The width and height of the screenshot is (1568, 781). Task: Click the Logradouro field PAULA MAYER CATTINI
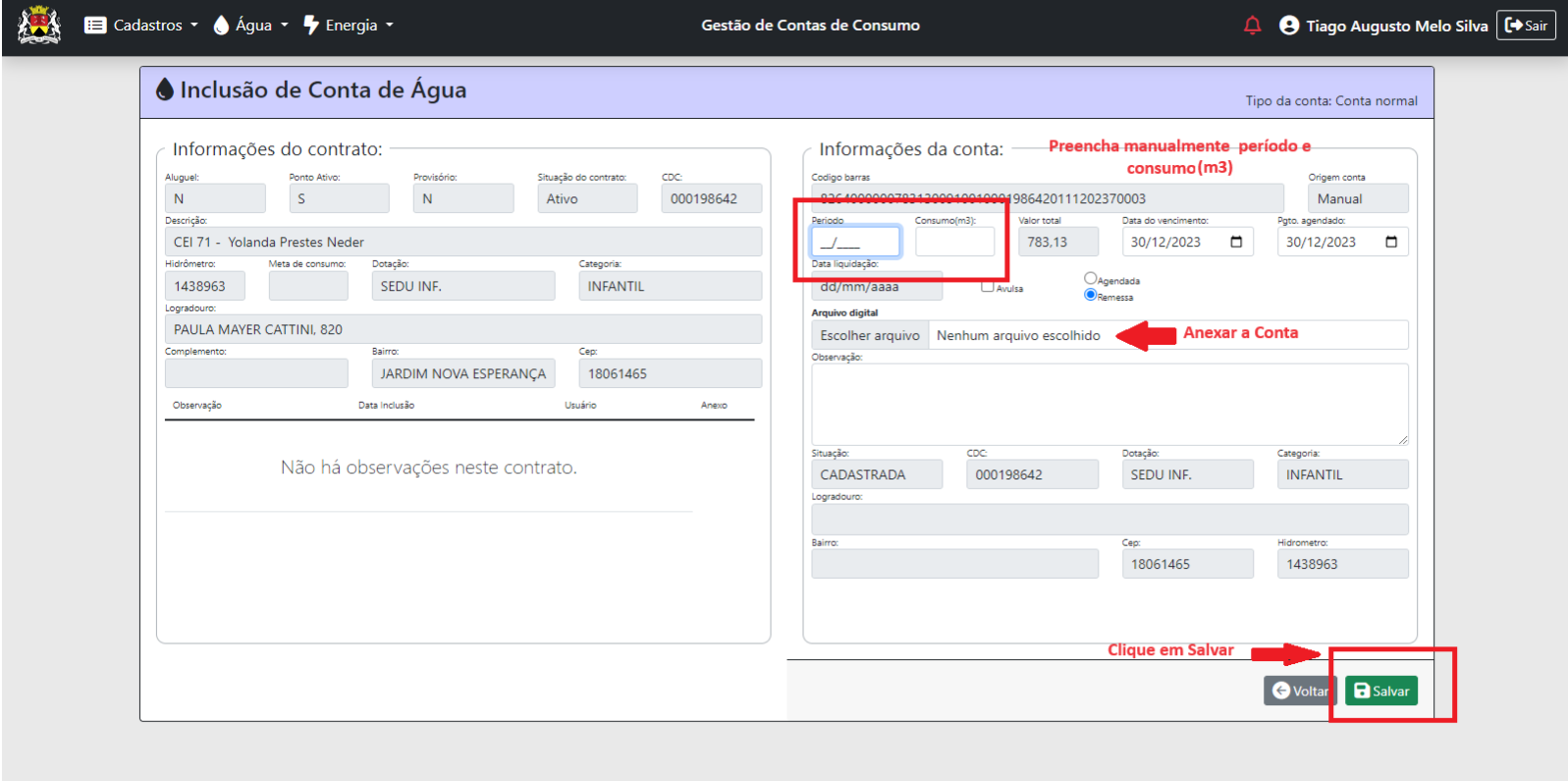(x=463, y=329)
